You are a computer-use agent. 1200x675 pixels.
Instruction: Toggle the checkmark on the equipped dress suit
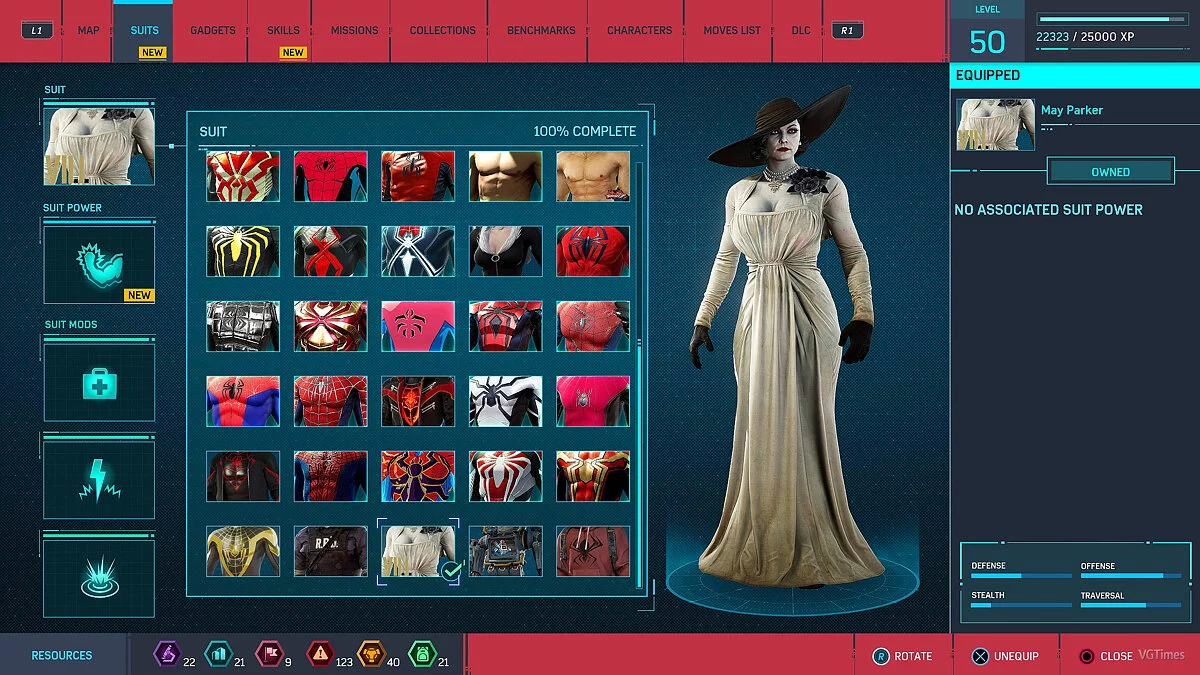451,570
